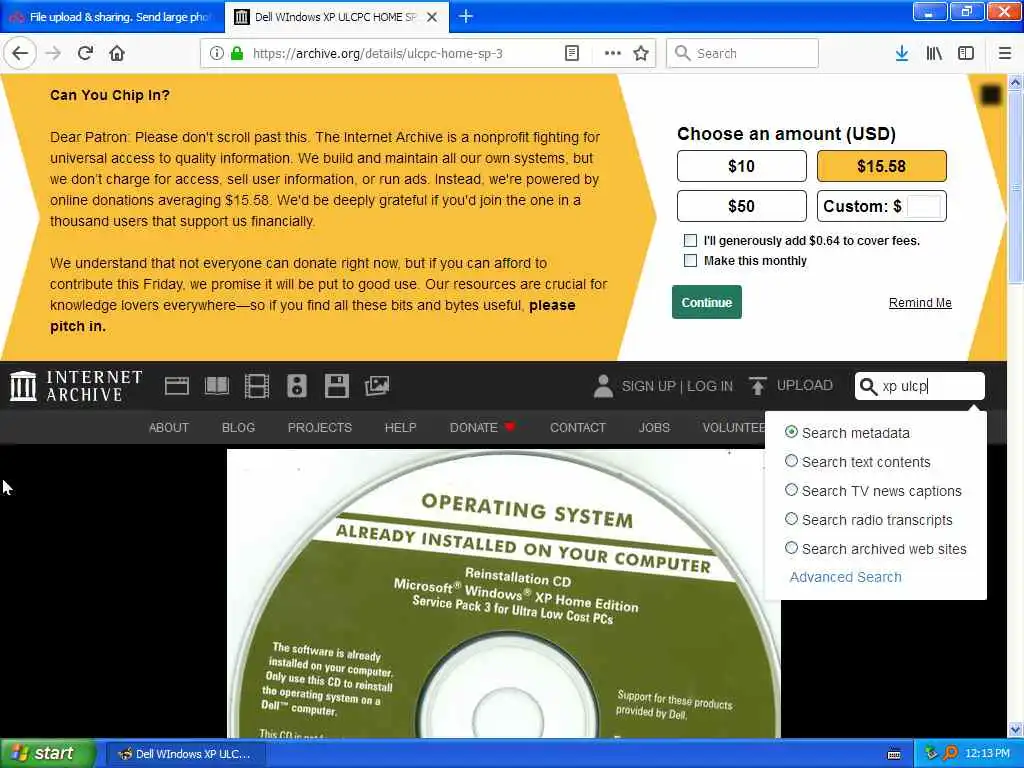Click the page scrollbar down arrow
The height and width of the screenshot is (768, 1024).
click(x=1015, y=729)
